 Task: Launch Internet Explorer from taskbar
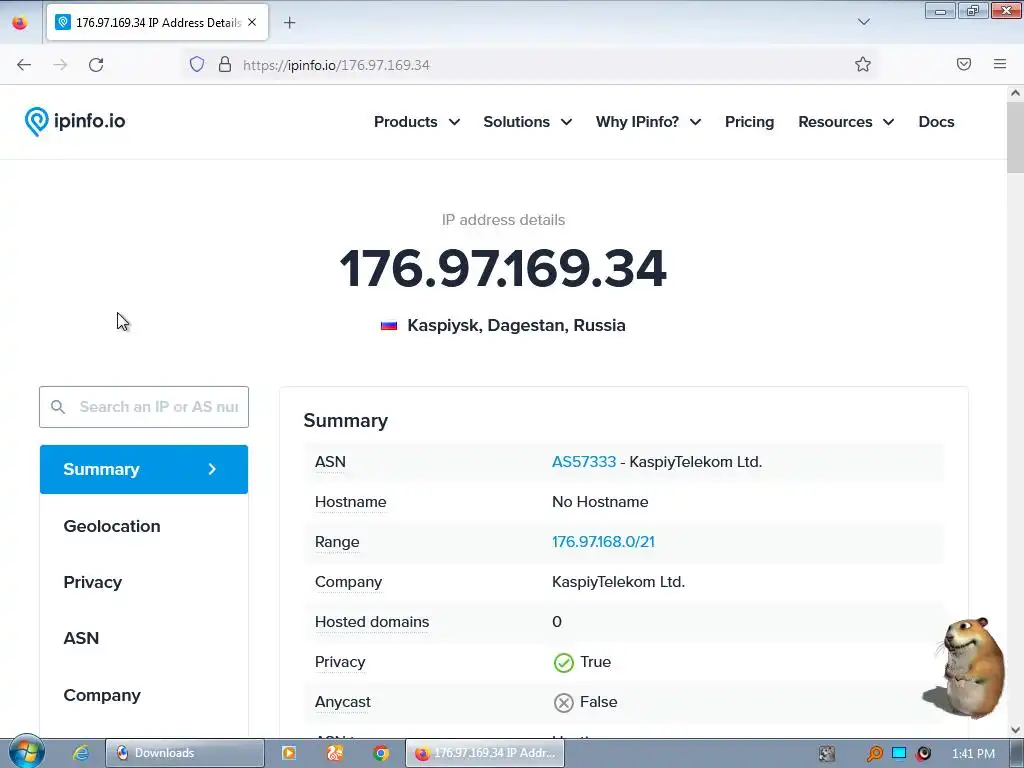(80, 753)
